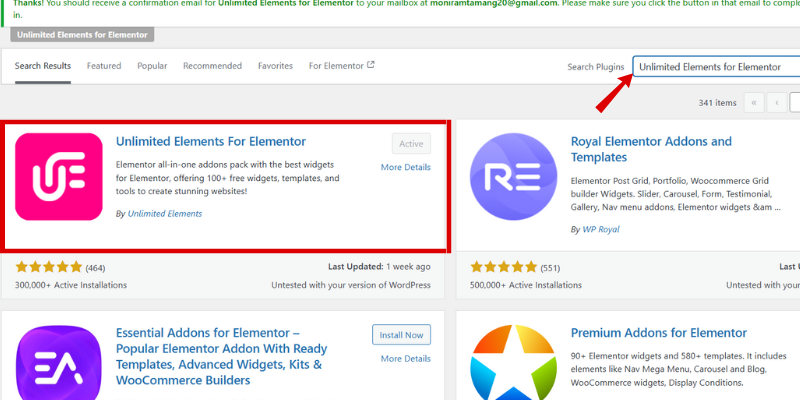The height and width of the screenshot is (400, 800).
Task: Switch to the Popular tab
Action: coord(152,66)
